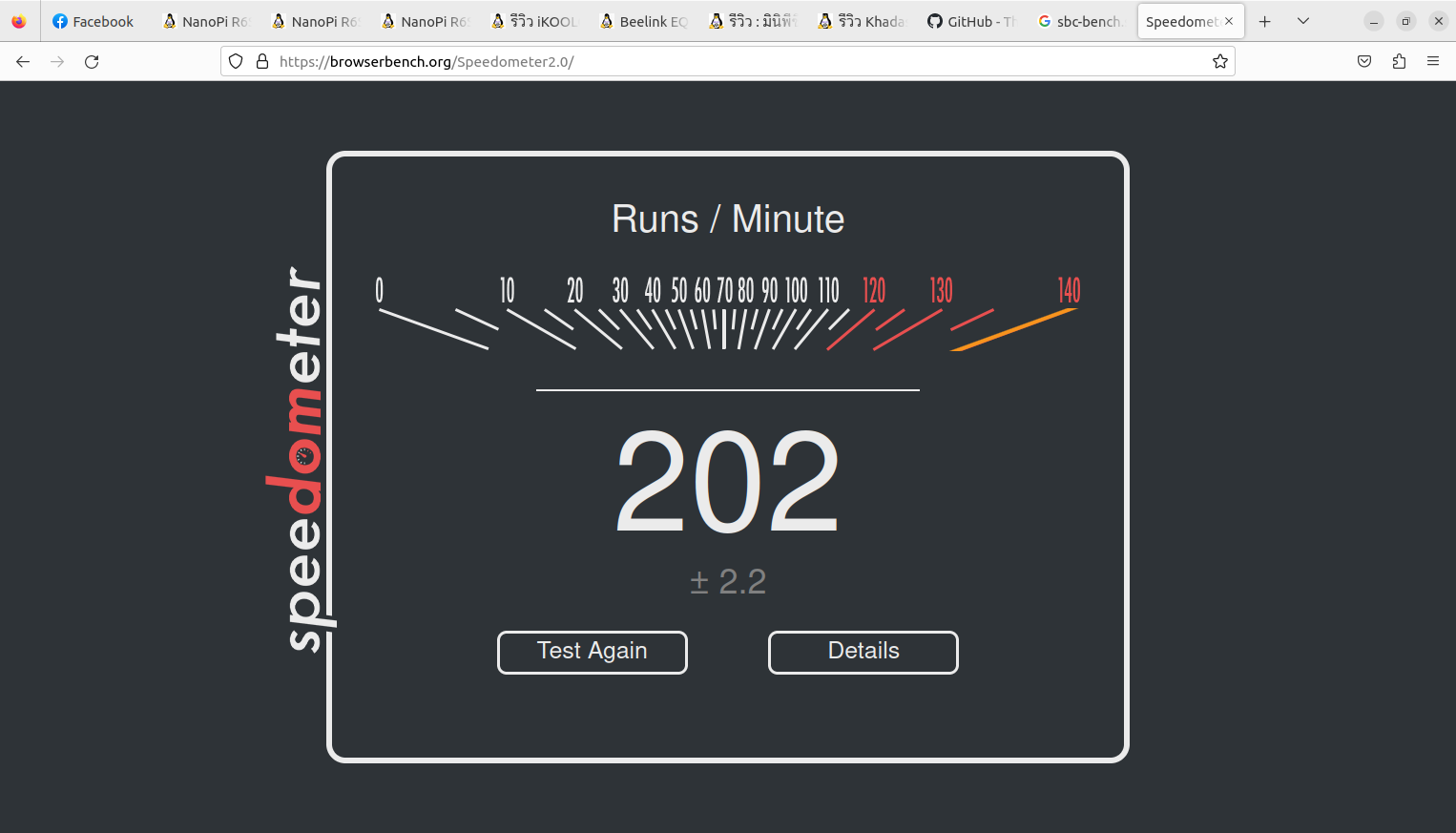This screenshot has height=833, width=1456.
Task: Switch to the third NanoPi R6 tab
Action: 425,21
